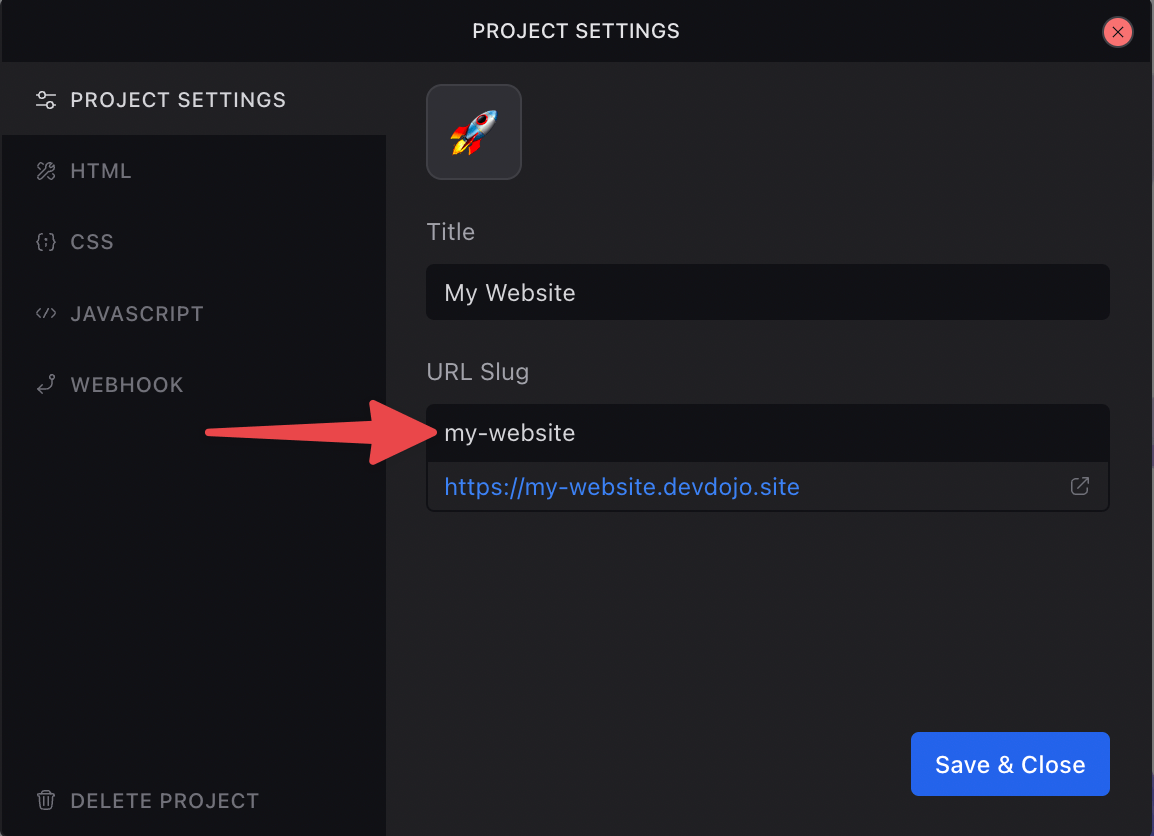Click the URL Slug field label
This screenshot has width=1154, height=836.
pyautogui.click(x=478, y=372)
